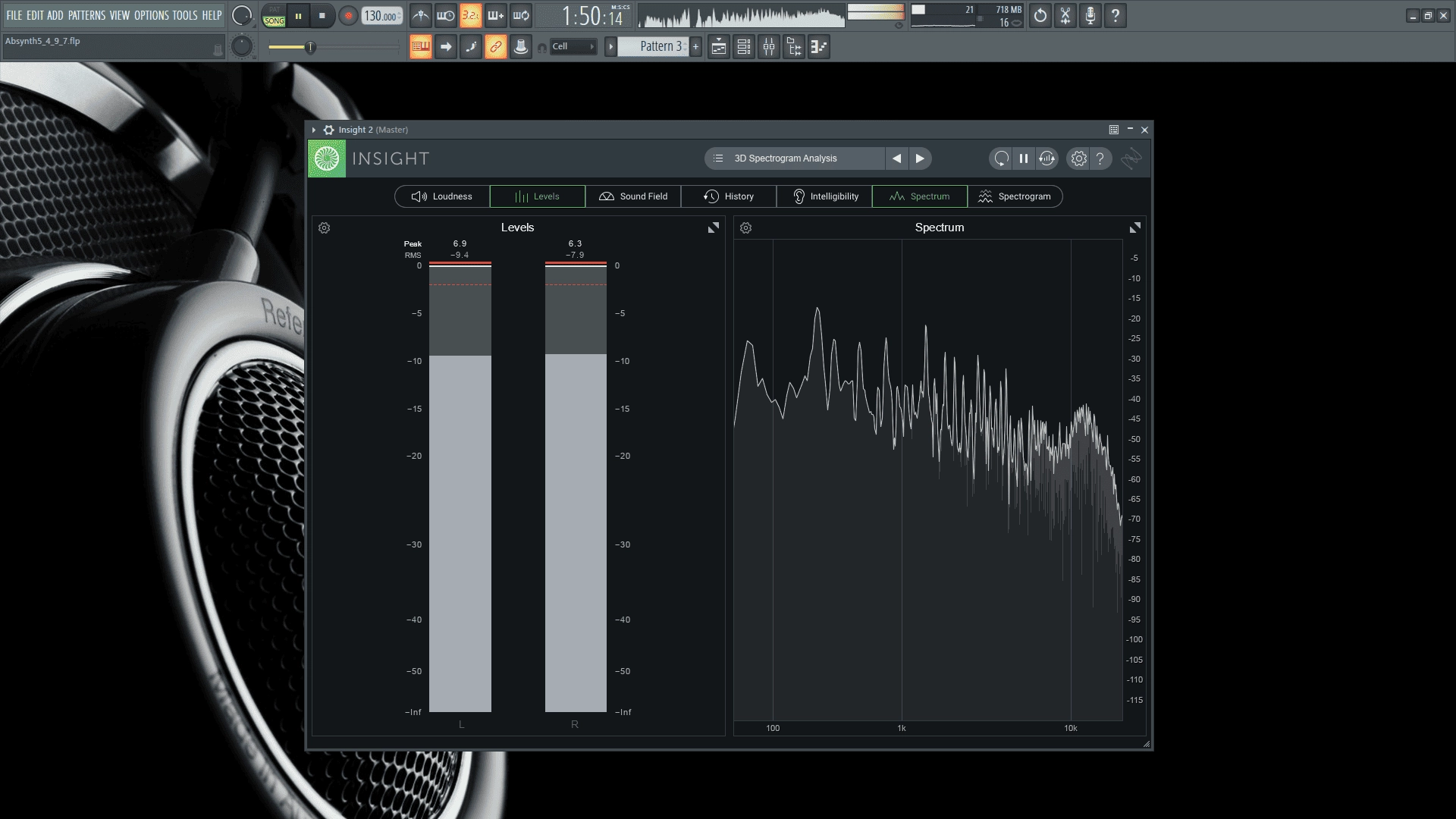Viewport: 1456px width, 819px height.
Task: Open the Cell snap dropdown
Action: (x=573, y=47)
